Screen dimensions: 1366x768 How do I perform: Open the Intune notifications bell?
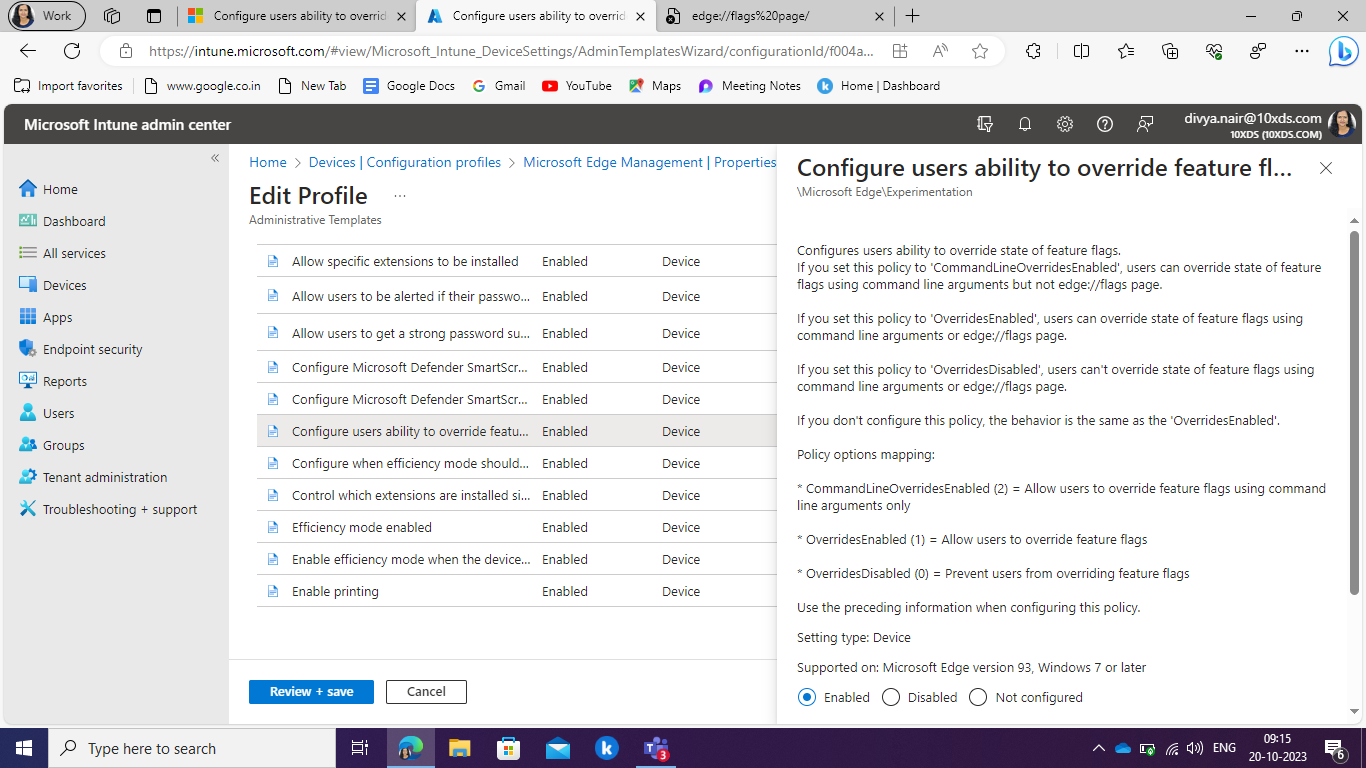point(1025,124)
